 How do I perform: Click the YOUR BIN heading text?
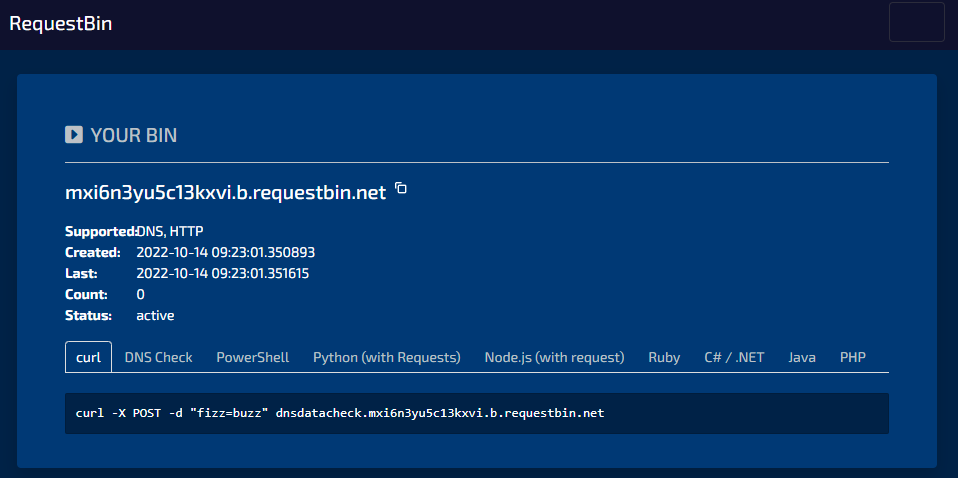click(x=134, y=135)
